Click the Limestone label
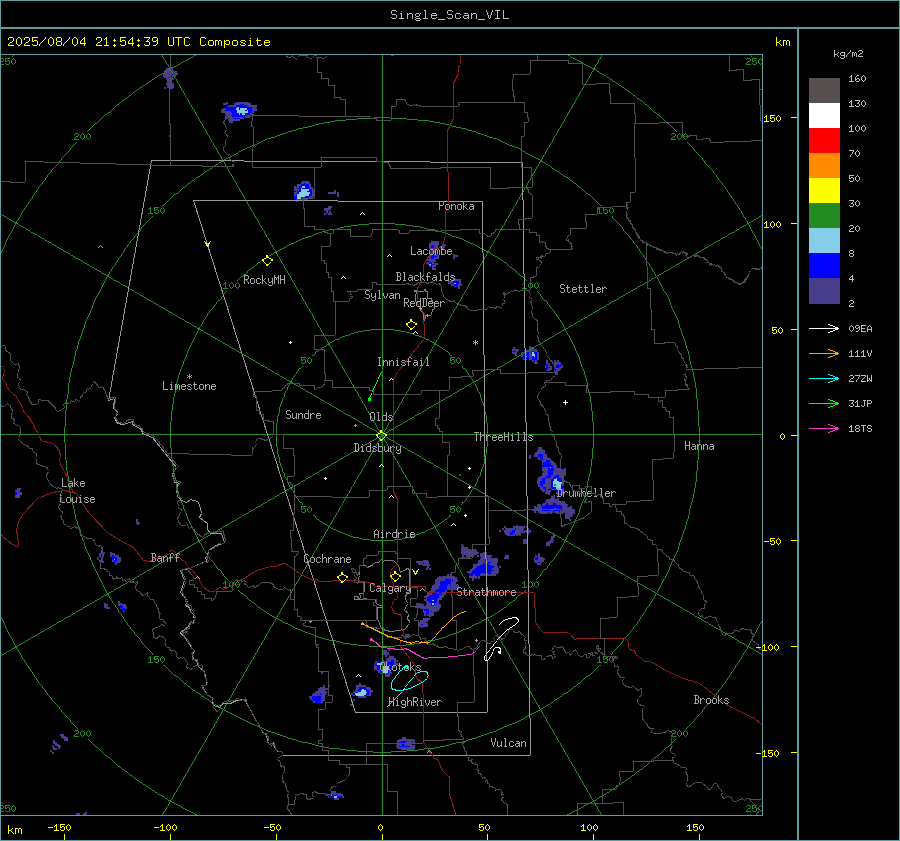 click(189, 386)
